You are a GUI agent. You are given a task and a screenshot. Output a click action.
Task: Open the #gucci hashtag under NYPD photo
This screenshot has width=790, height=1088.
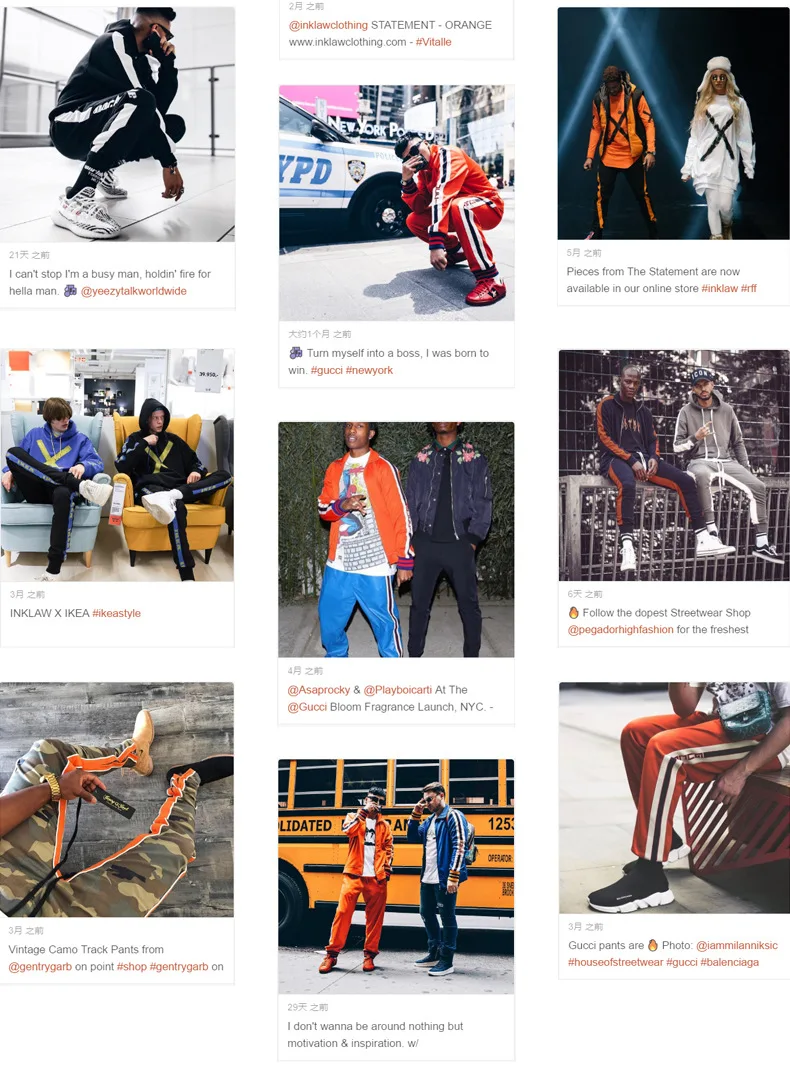(x=327, y=371)
